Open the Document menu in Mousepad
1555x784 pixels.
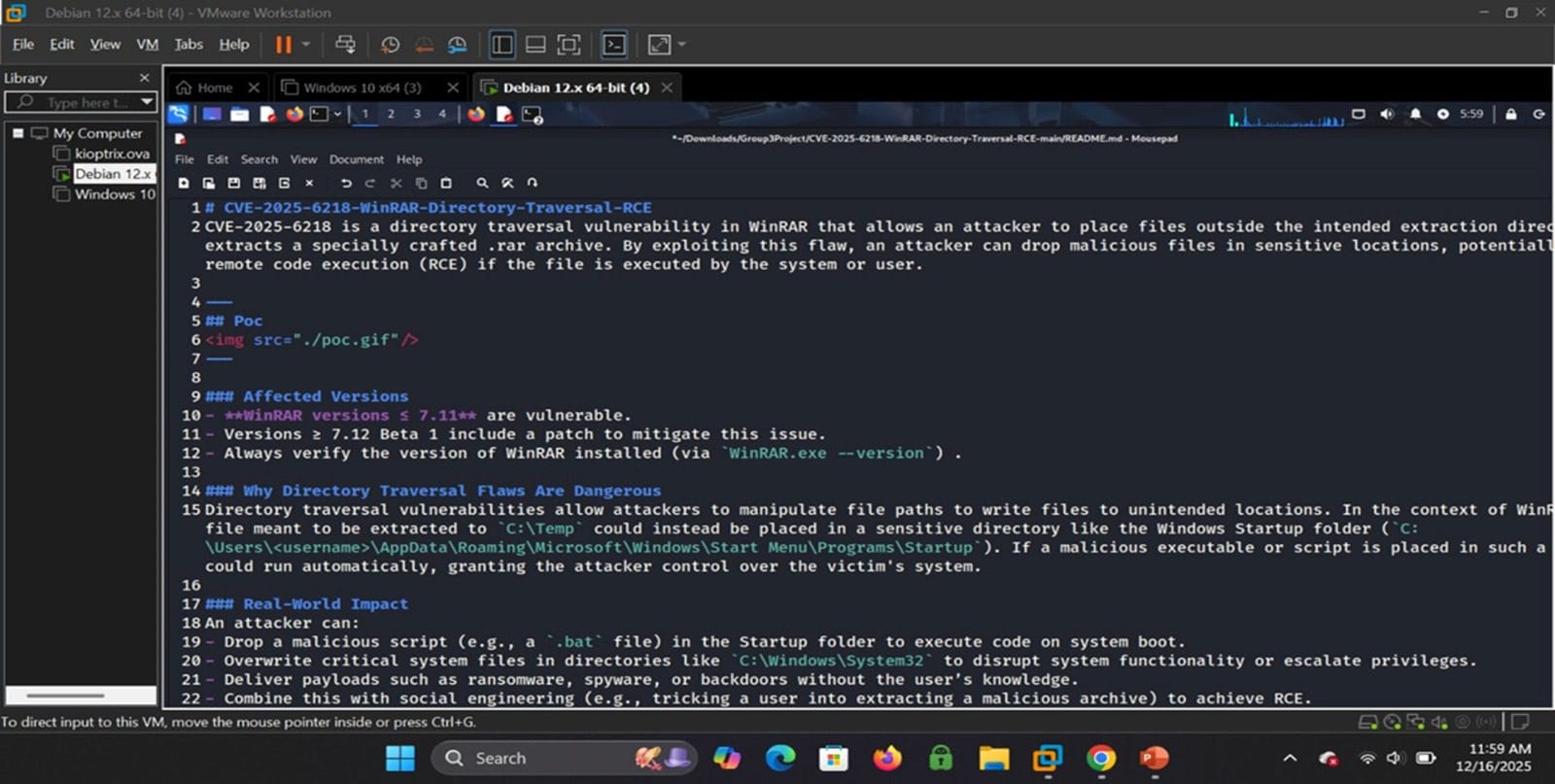[356, 159]
